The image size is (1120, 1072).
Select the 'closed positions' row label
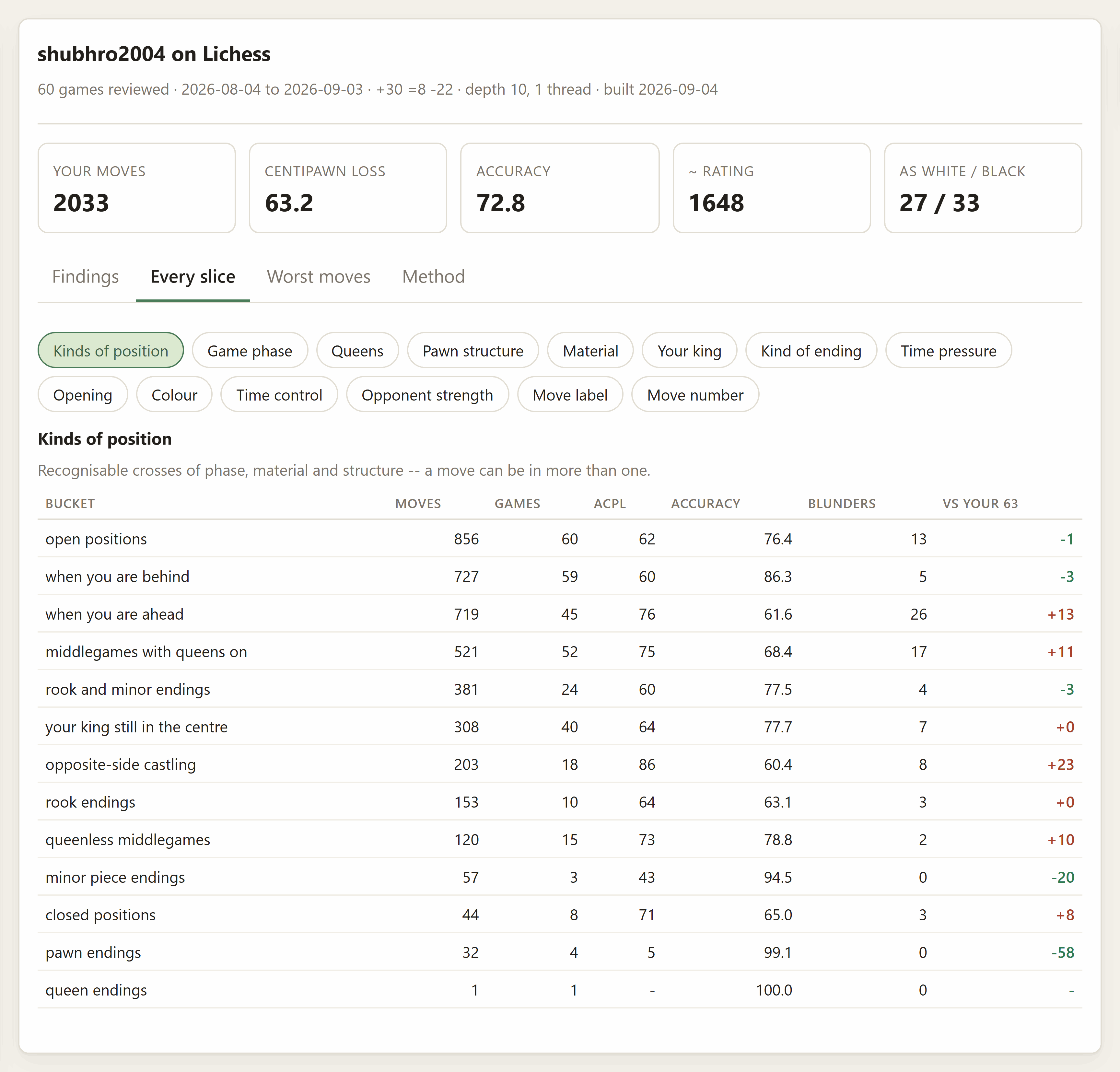(100, 915)
